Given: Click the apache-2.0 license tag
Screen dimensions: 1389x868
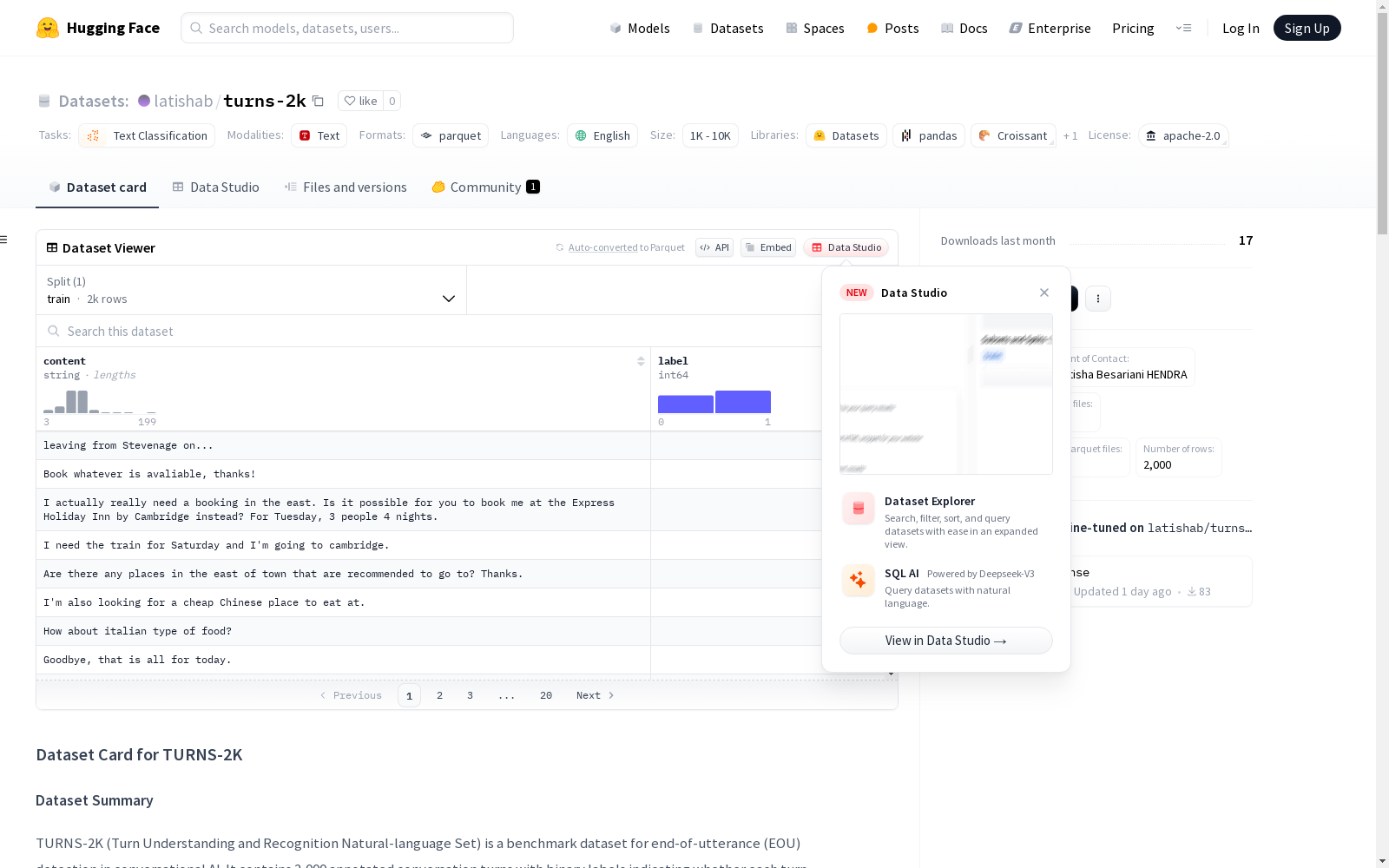Looking at the screenshot, I should [x=1183, y=135].
